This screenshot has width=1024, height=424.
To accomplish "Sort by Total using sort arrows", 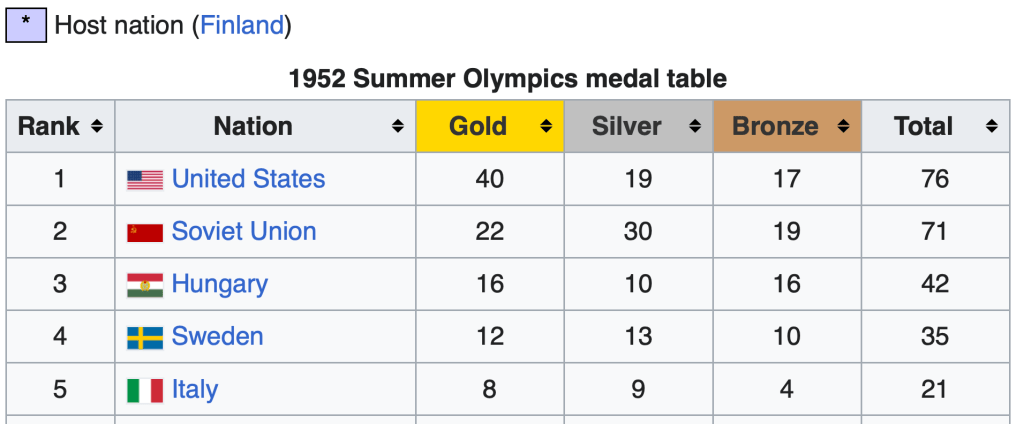I will click(991, 127).
